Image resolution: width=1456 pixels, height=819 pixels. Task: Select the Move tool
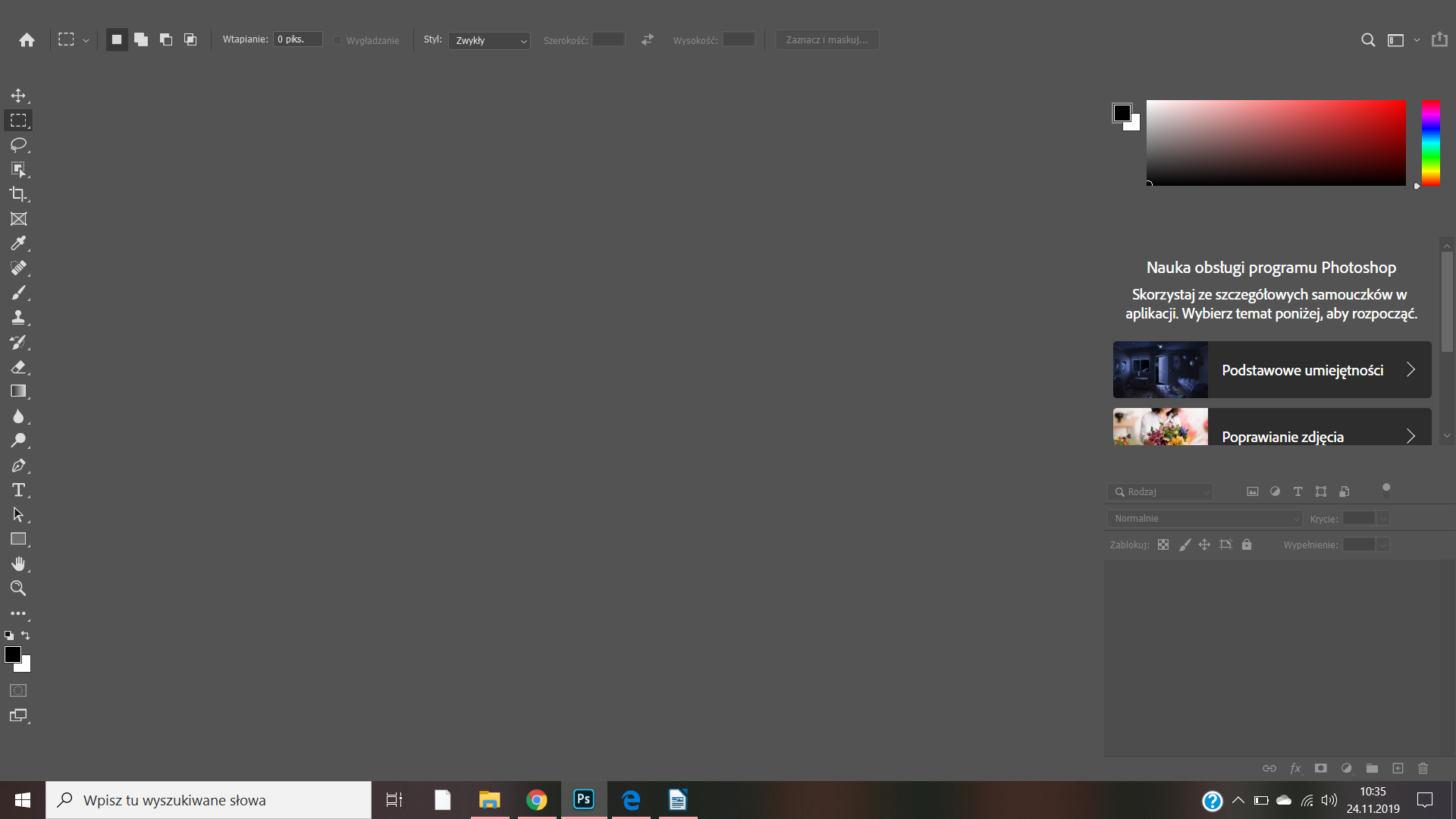click(18, 96)
